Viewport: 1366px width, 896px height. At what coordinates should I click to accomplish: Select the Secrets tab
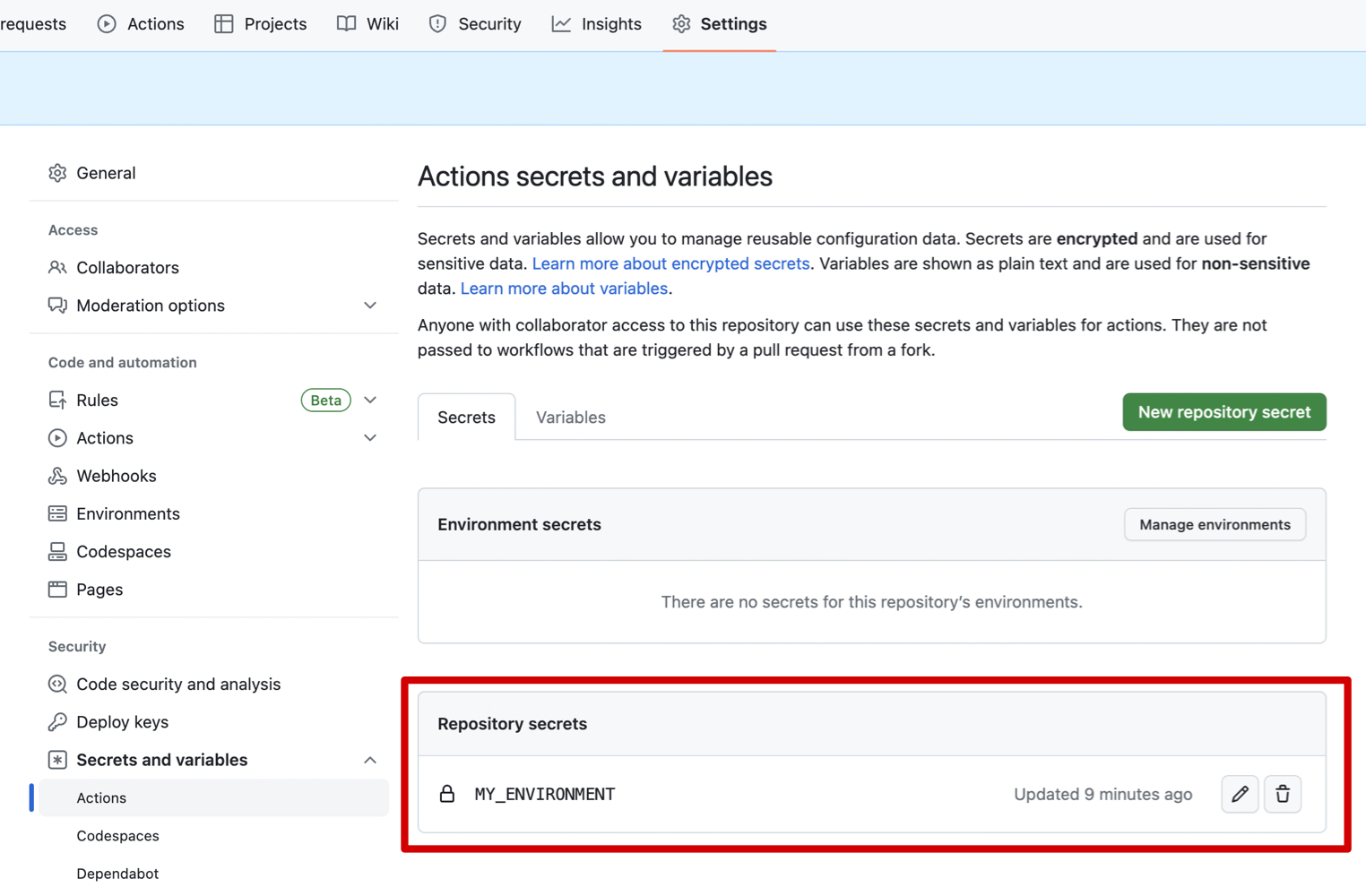pyautogui.click(x=466, y=418)
